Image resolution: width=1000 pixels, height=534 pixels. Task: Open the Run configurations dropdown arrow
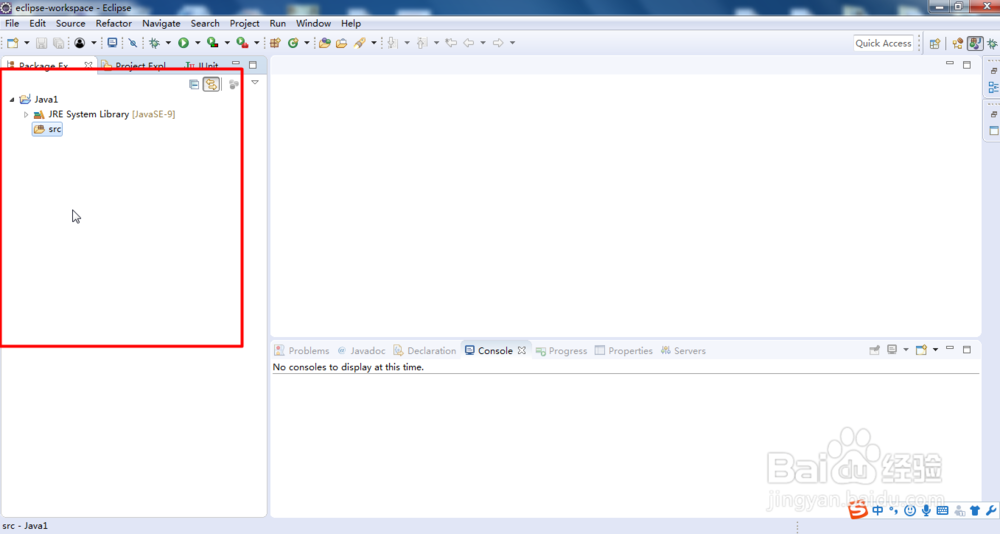tap(198, 43)
